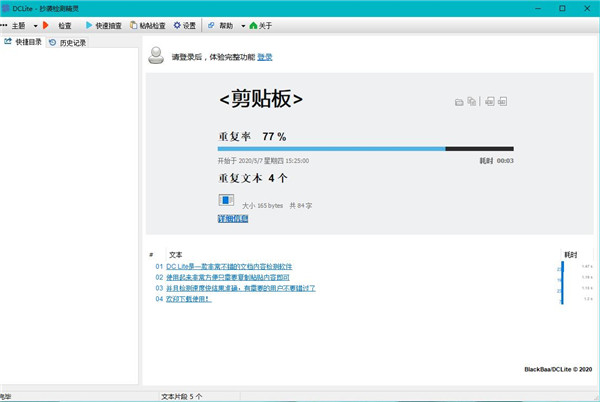
Task: Click the user avatar icon
Action: [x=157, y=56]
